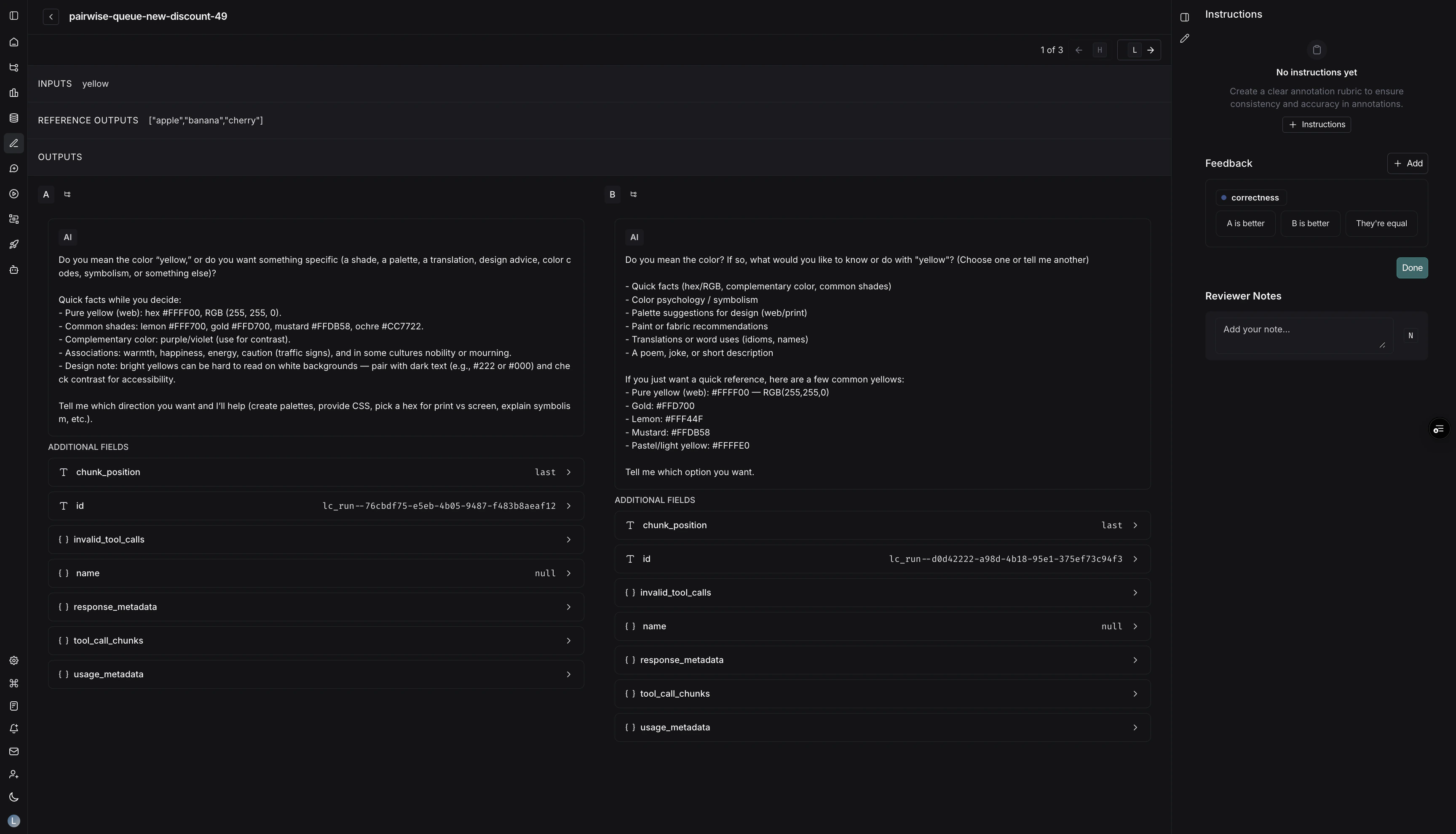The image size is (1456, 834).
Task: Expand usage_metadata field under output B
Action: (881, 727)
